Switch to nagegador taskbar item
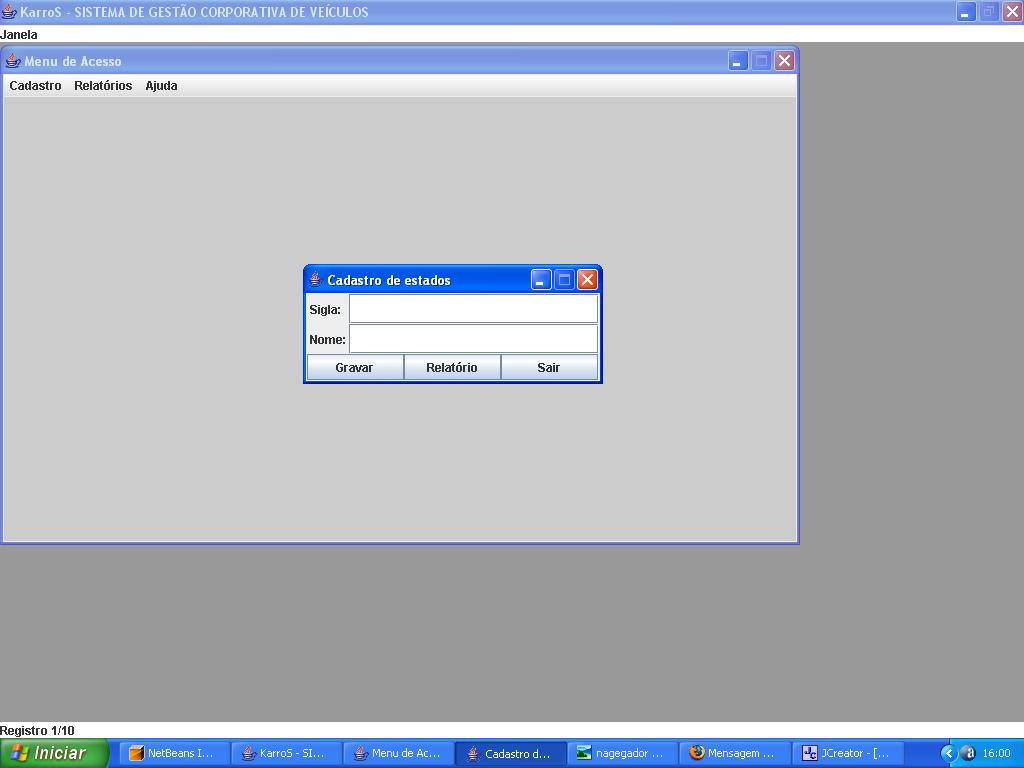 (x=622, y=753)
